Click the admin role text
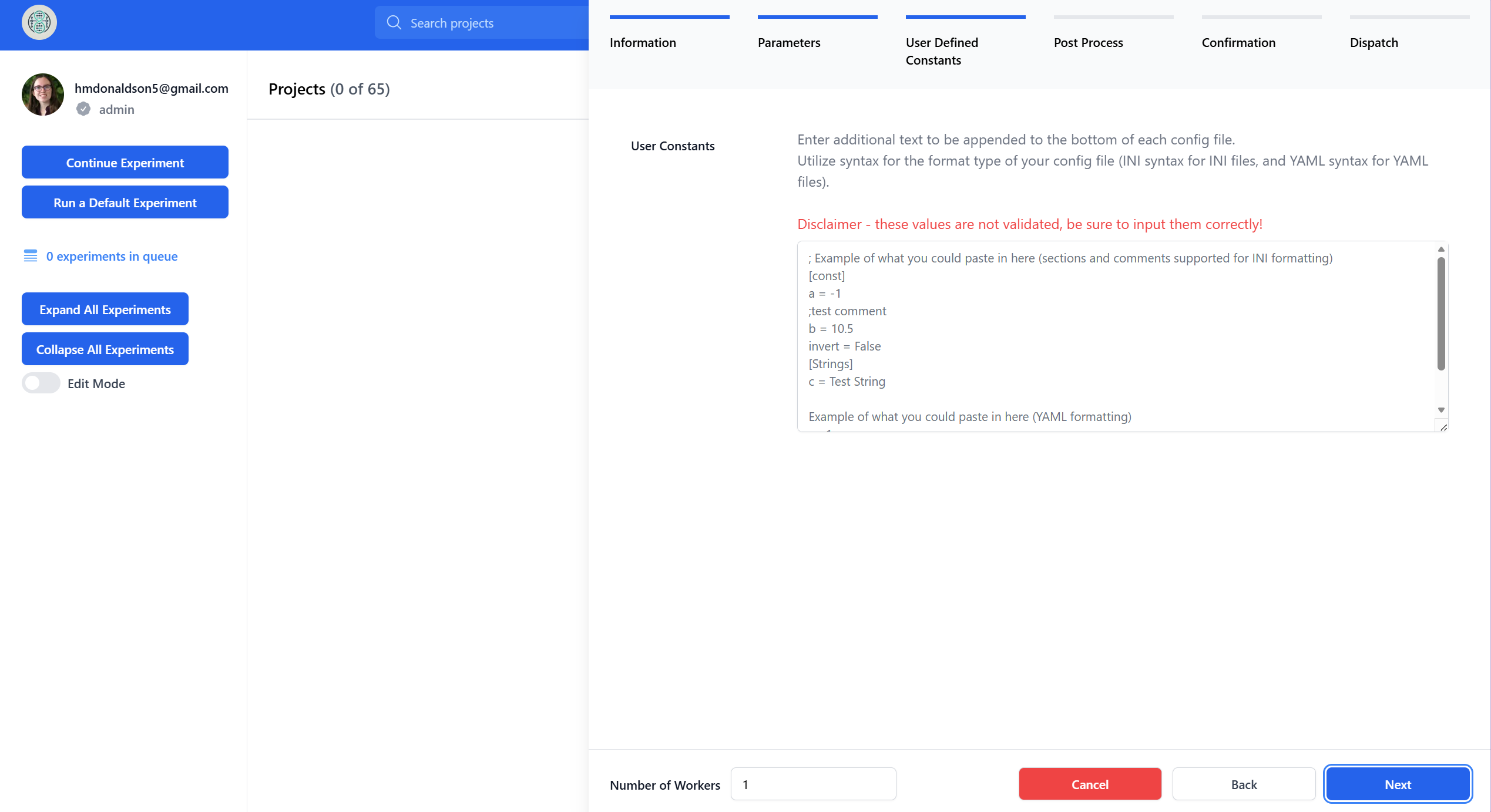The image size is (1491, 812). 117,110
